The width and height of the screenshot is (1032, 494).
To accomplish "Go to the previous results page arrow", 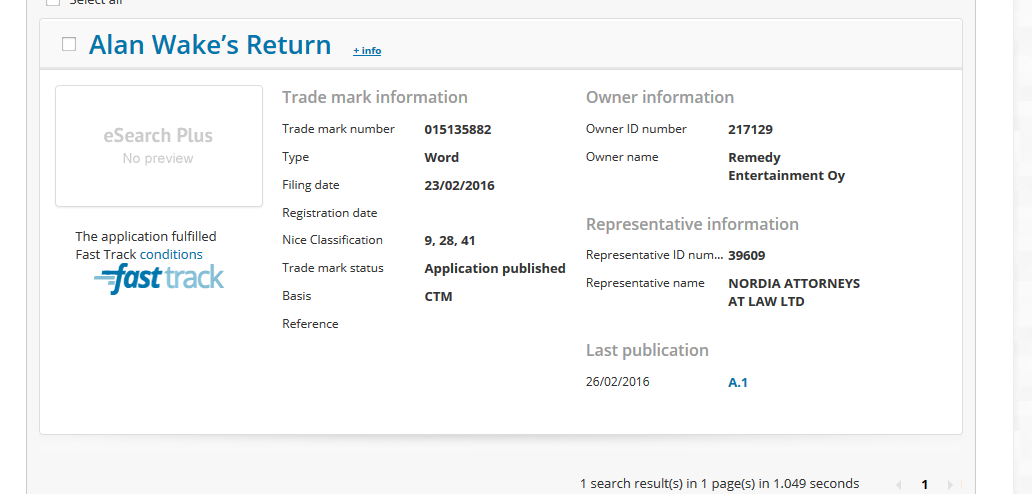I will click(898, 484).
